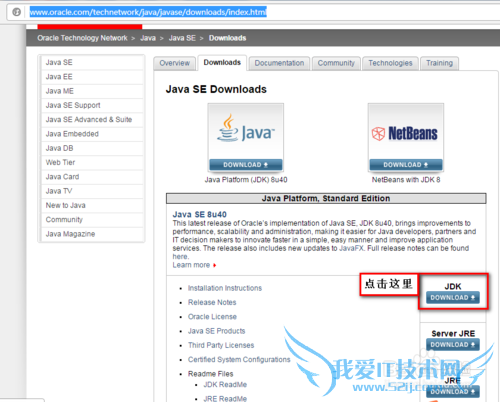Image resolution: width=500 pixels, height=402 pixels.
Task: Open Java SE Products link
Action: [x=216, y=331]
